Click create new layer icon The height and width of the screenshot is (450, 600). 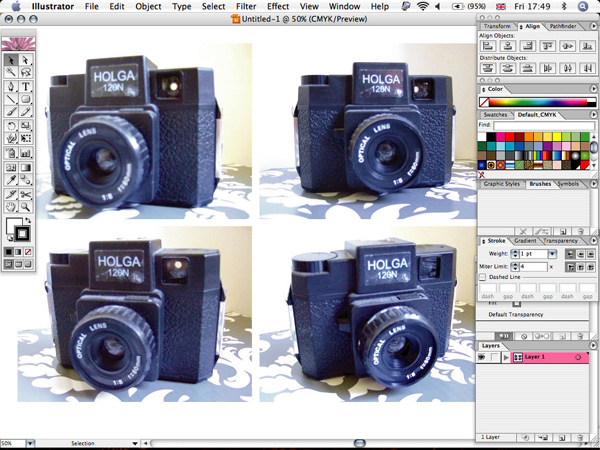tap(562, 437)
